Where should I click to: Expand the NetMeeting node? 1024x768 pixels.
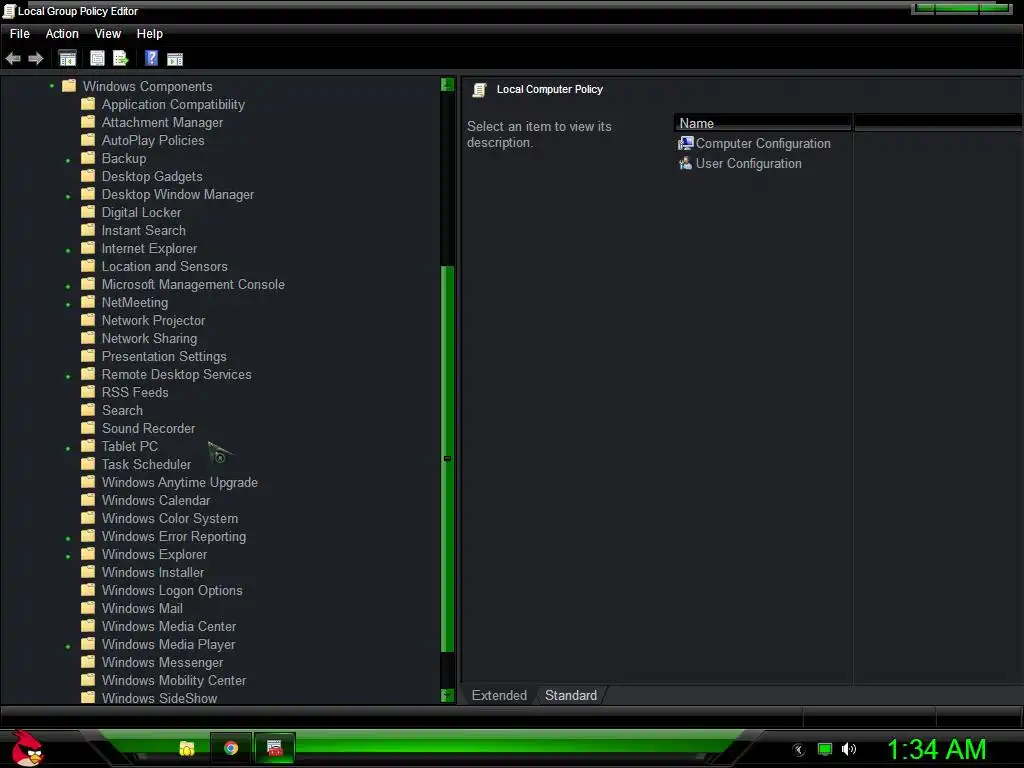[x=68, y=304]
